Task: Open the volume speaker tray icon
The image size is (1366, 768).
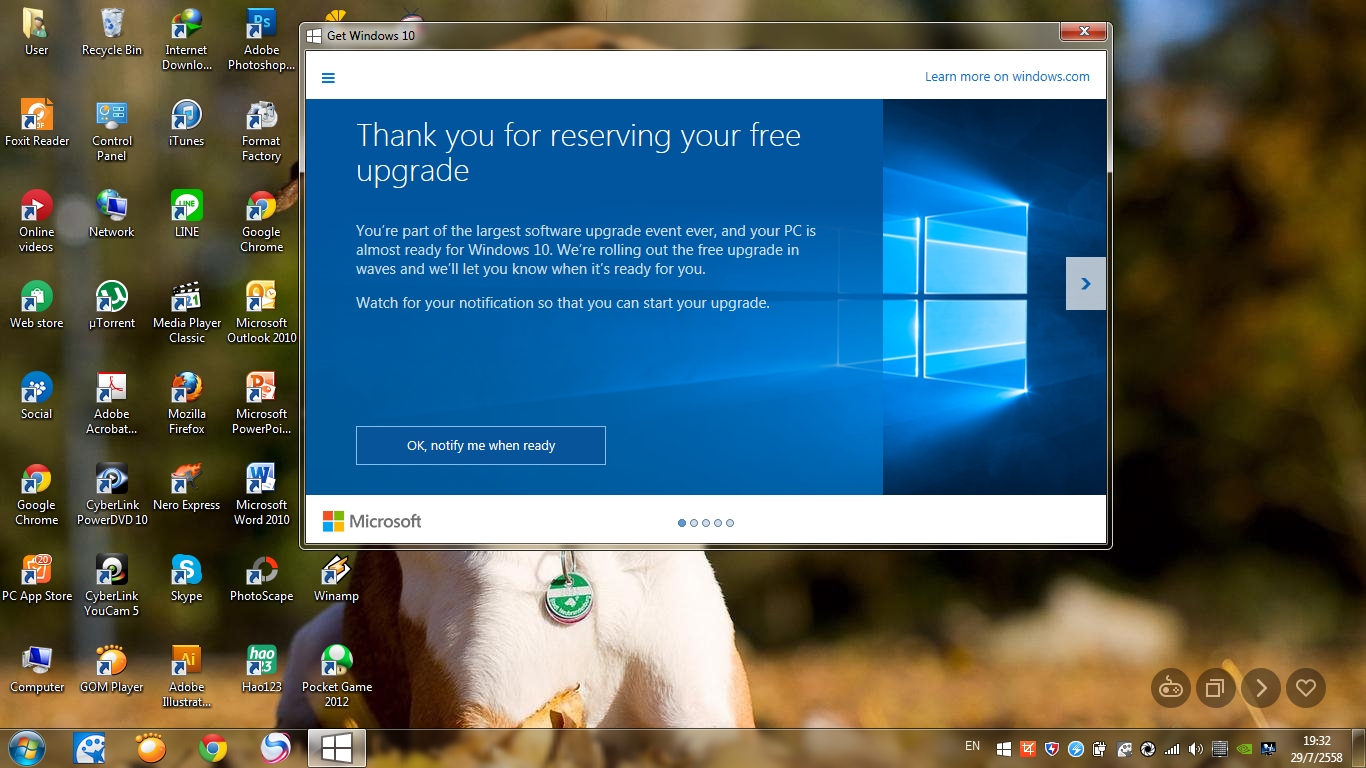Action: (x=1196, y=748)
